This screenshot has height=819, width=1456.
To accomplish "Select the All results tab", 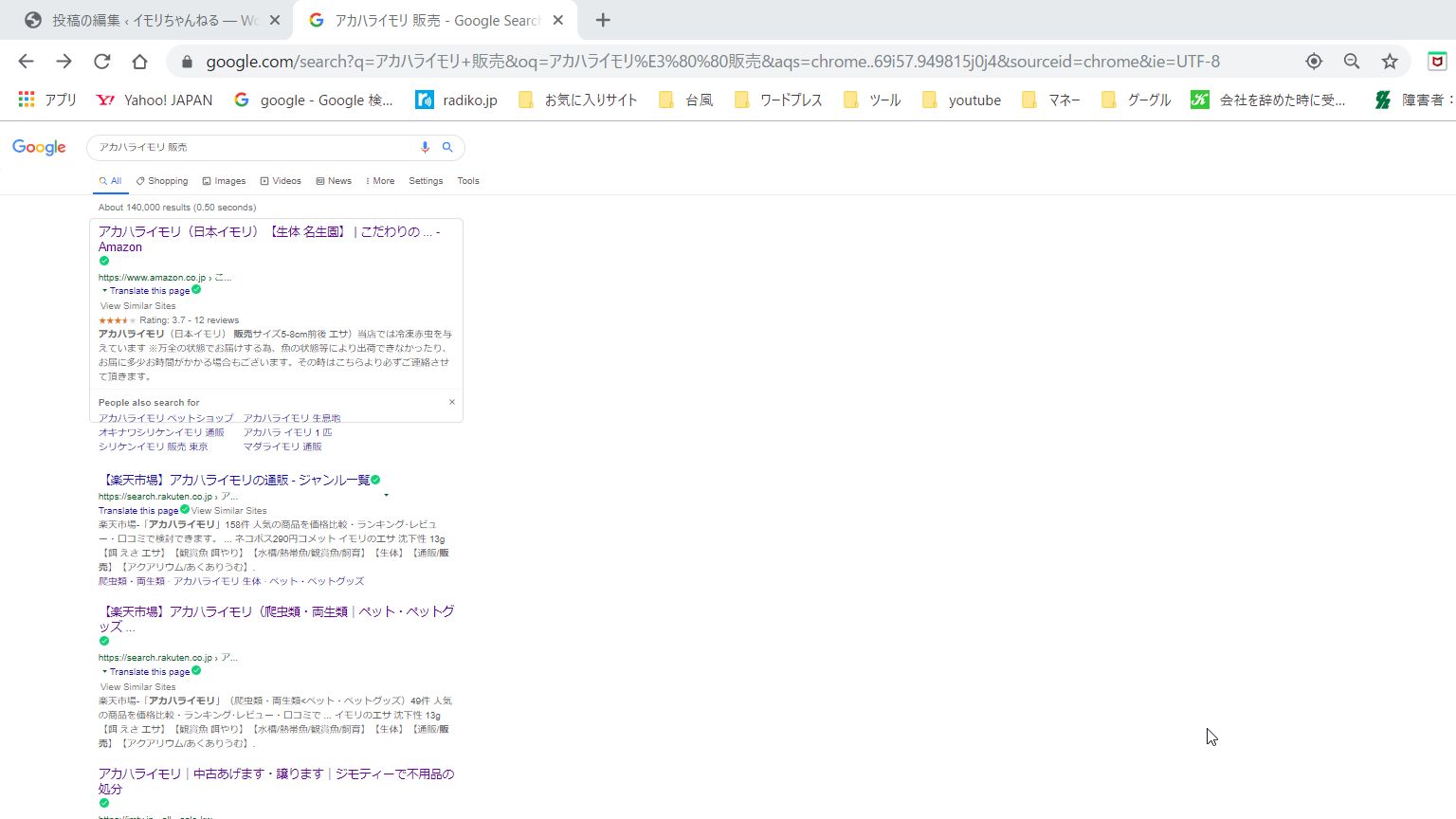I will click(x=111, y=181).
